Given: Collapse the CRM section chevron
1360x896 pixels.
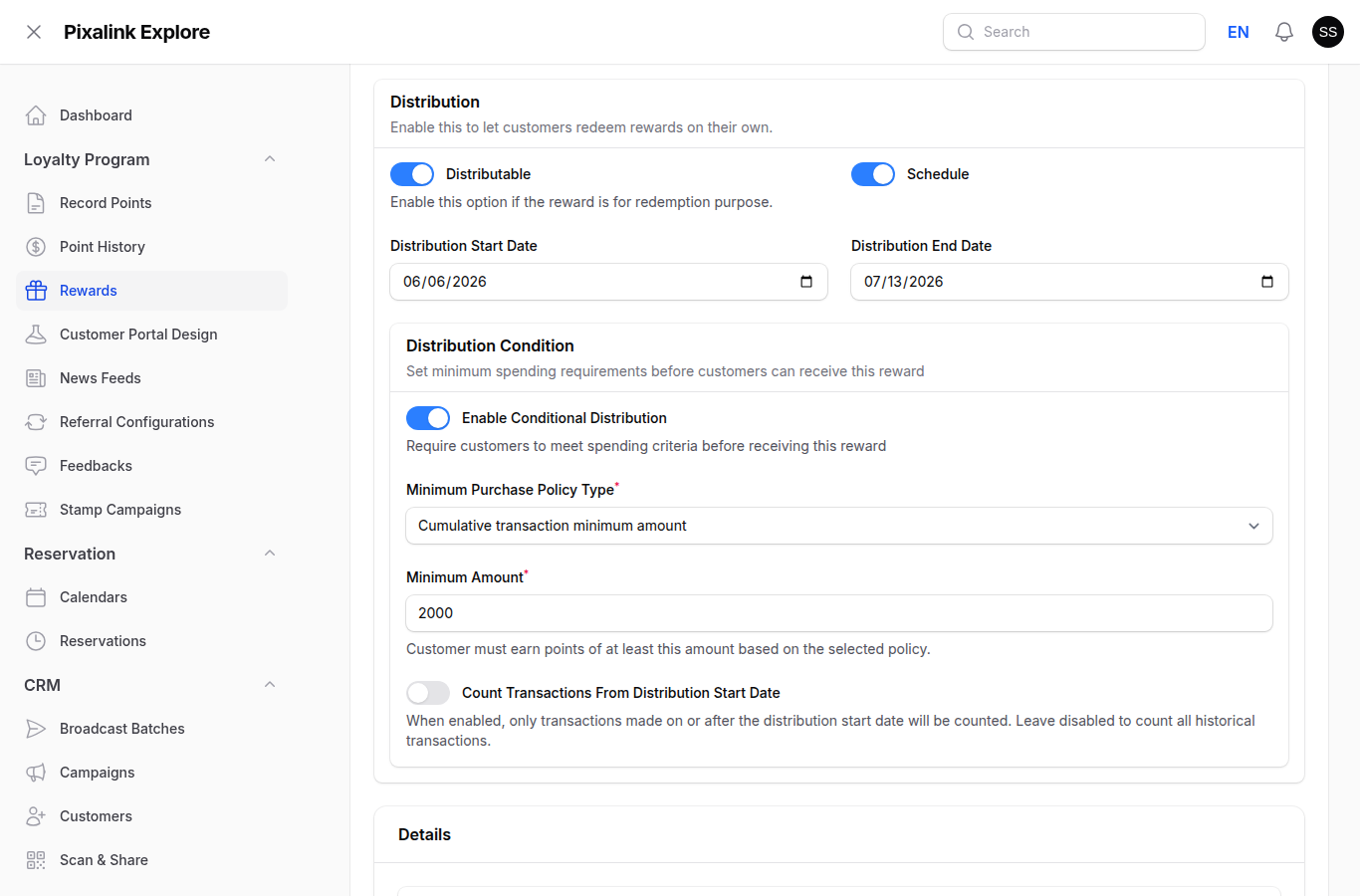Looking at the screenshot, I should (270, 685).
